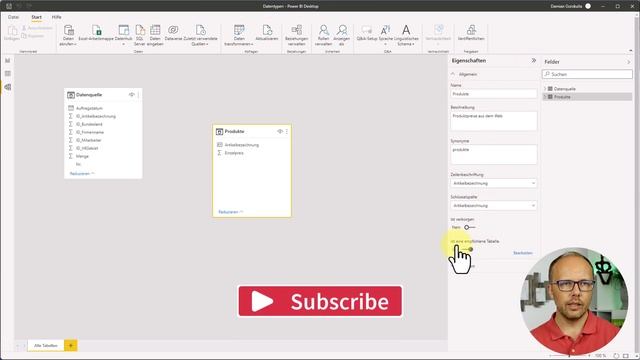Open the Datenhub ribbon button
This screenshot has width=640, height=360.
pyautogui.click(x=123, y=35)
